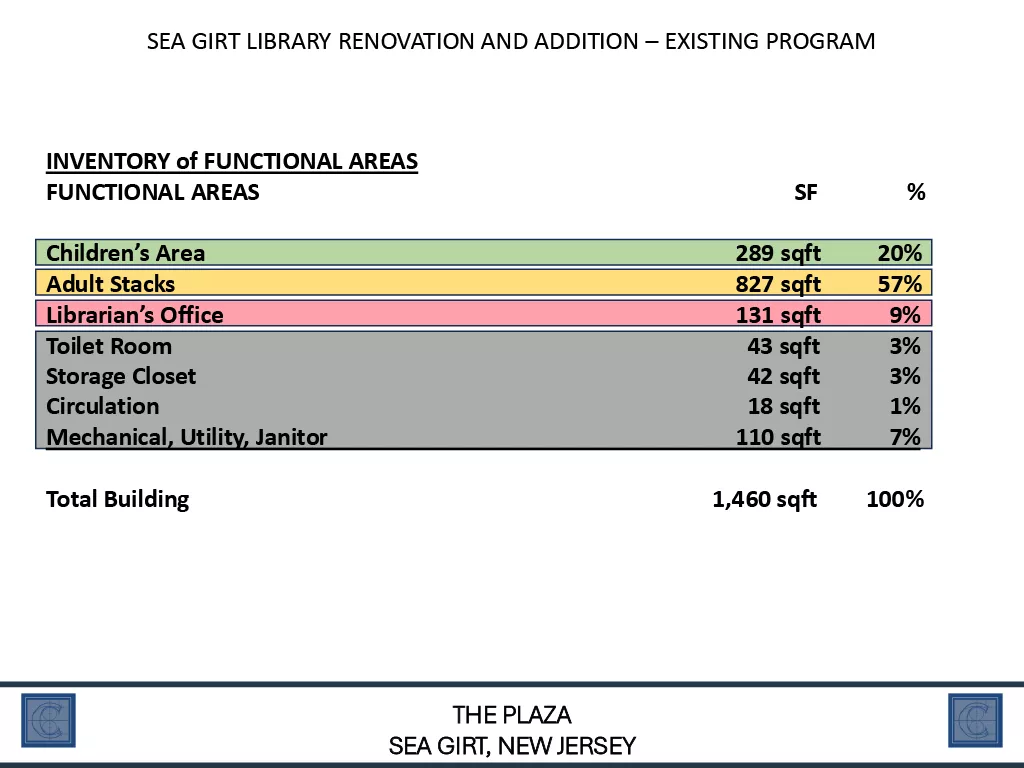
Task: Click the '9%' value
Action: tap(905, 315)
